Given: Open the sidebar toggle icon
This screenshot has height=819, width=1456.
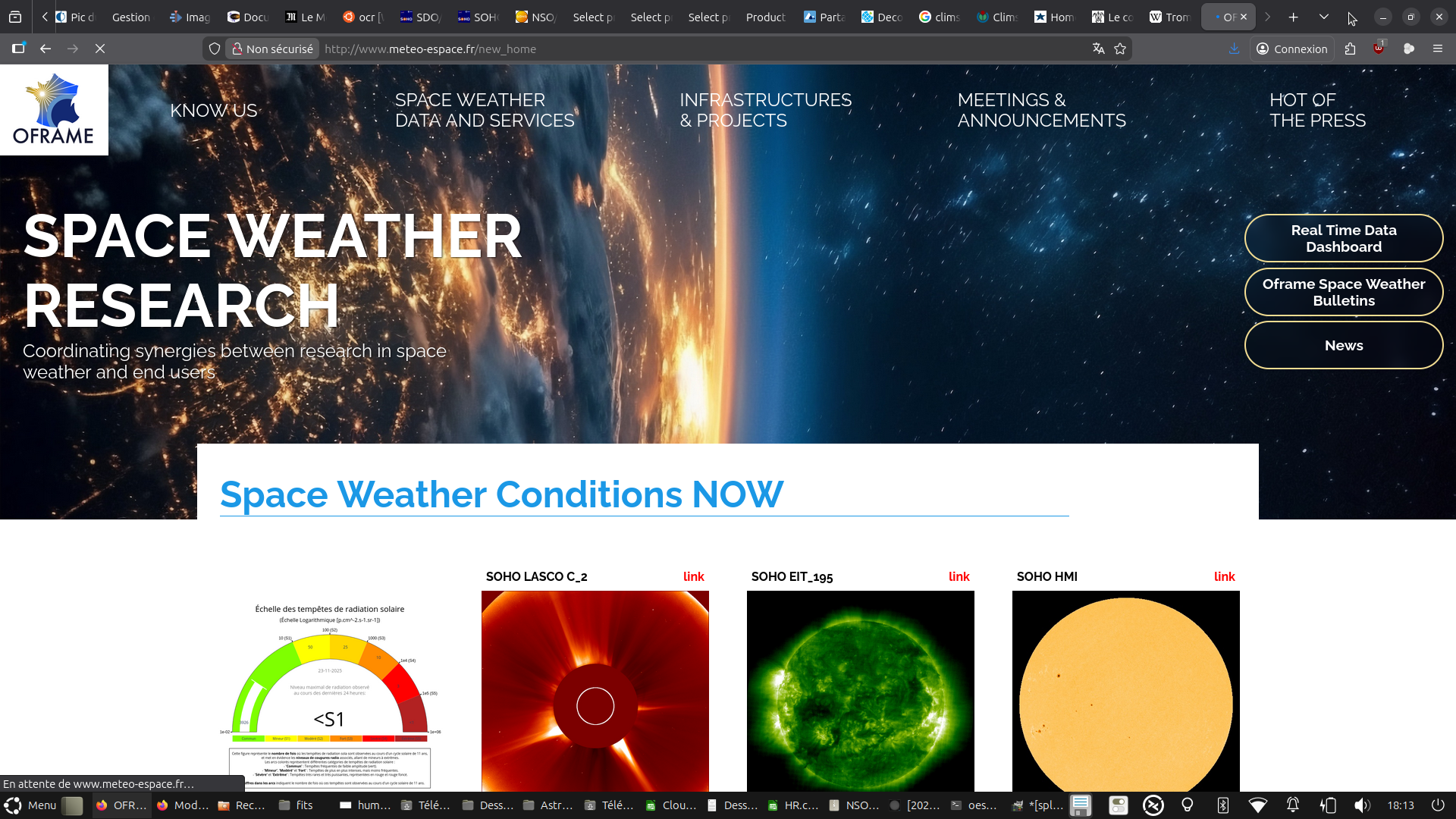Looking at the screenshot, I should (18, 49).
